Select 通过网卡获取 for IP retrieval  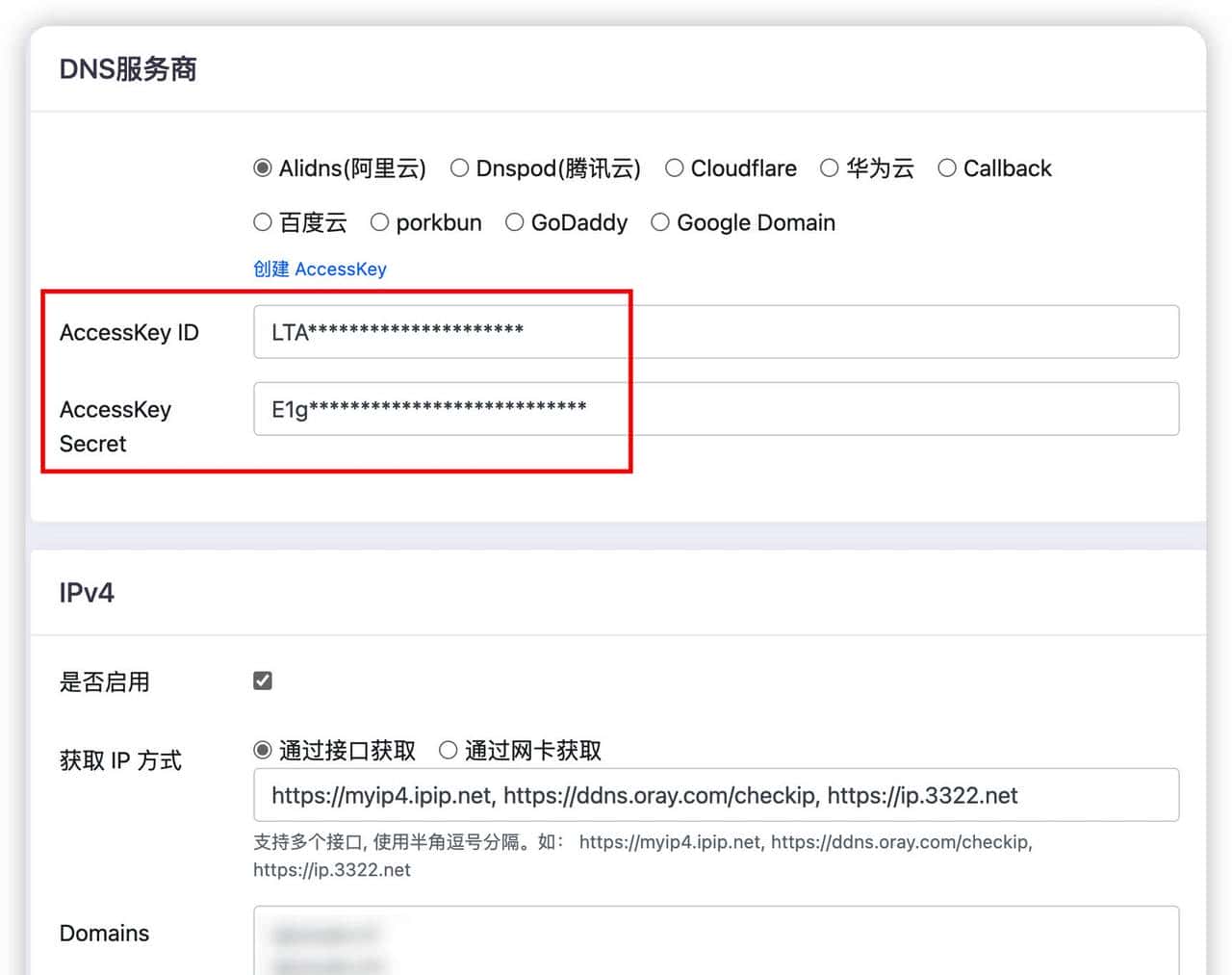[448, 751]
